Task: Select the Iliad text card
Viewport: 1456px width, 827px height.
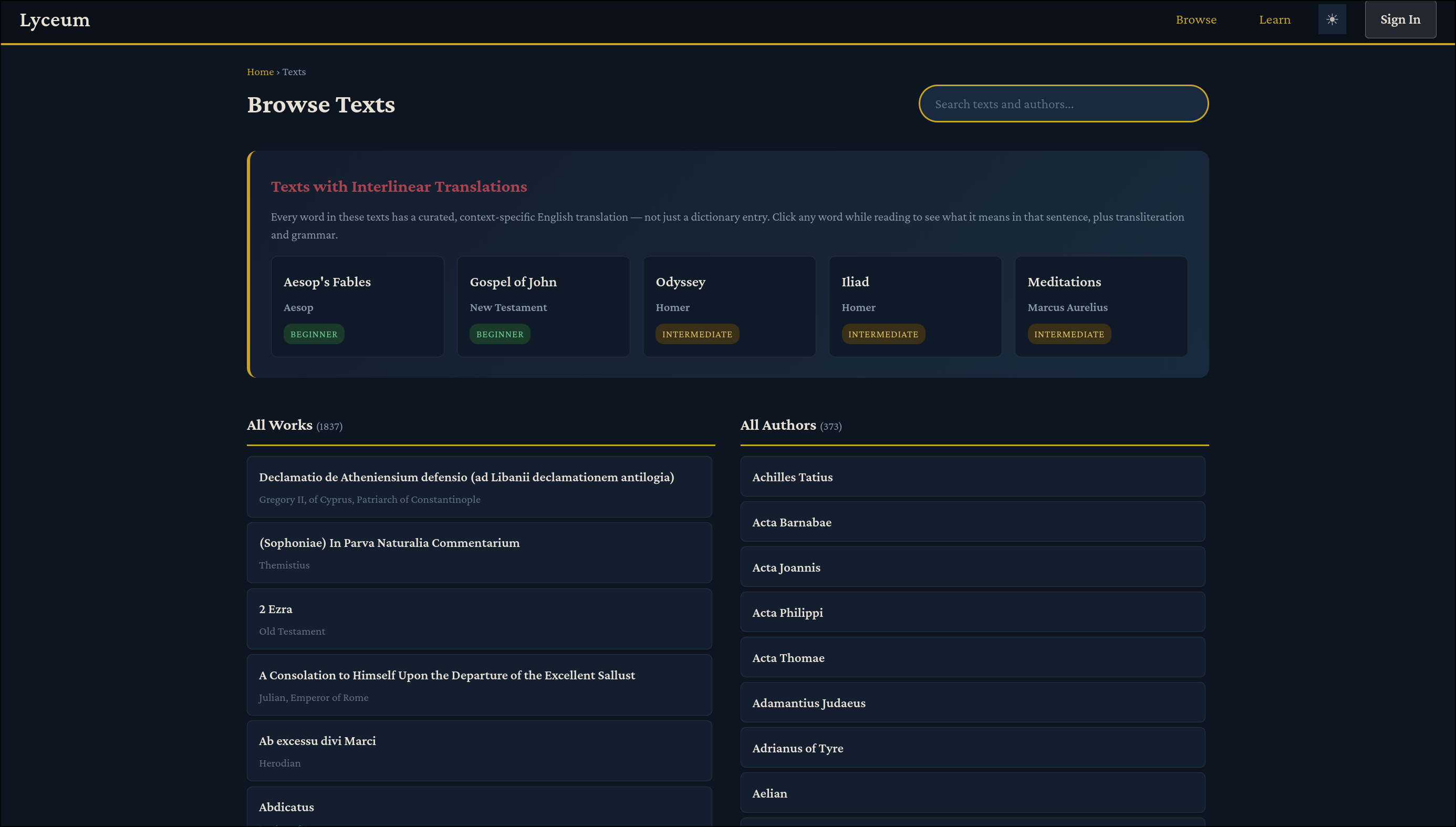Action: (x=914, y=306)
